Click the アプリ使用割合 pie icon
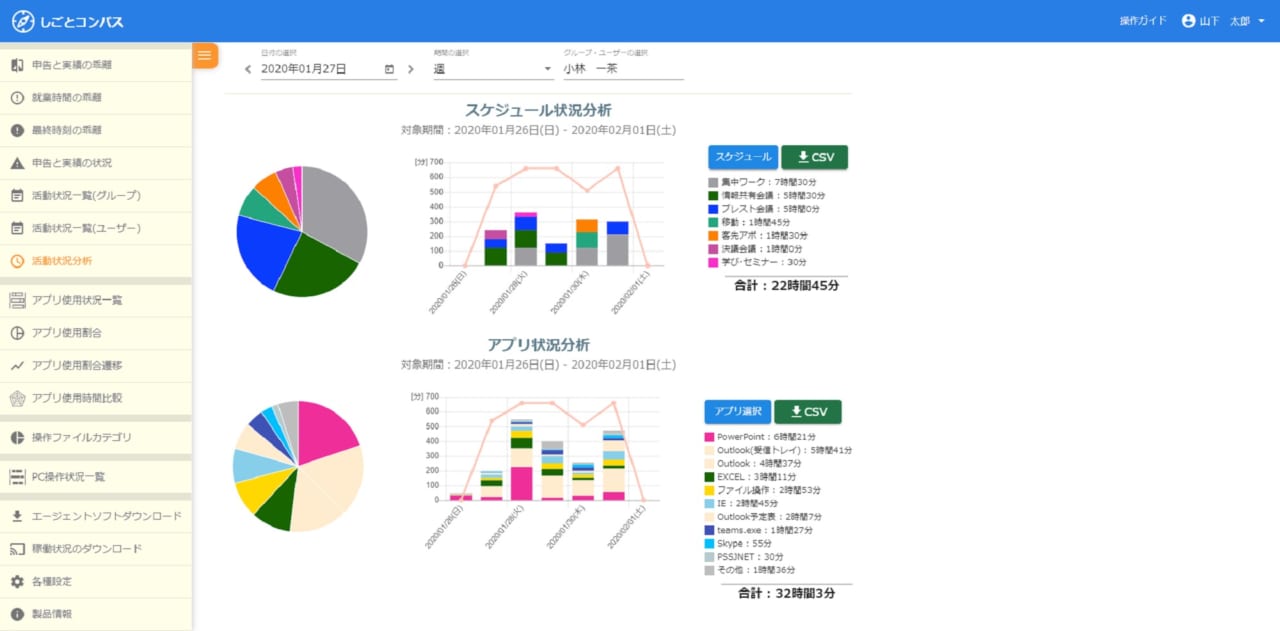The width and height of the screenshot is (1280, 631). click(17, 333)
